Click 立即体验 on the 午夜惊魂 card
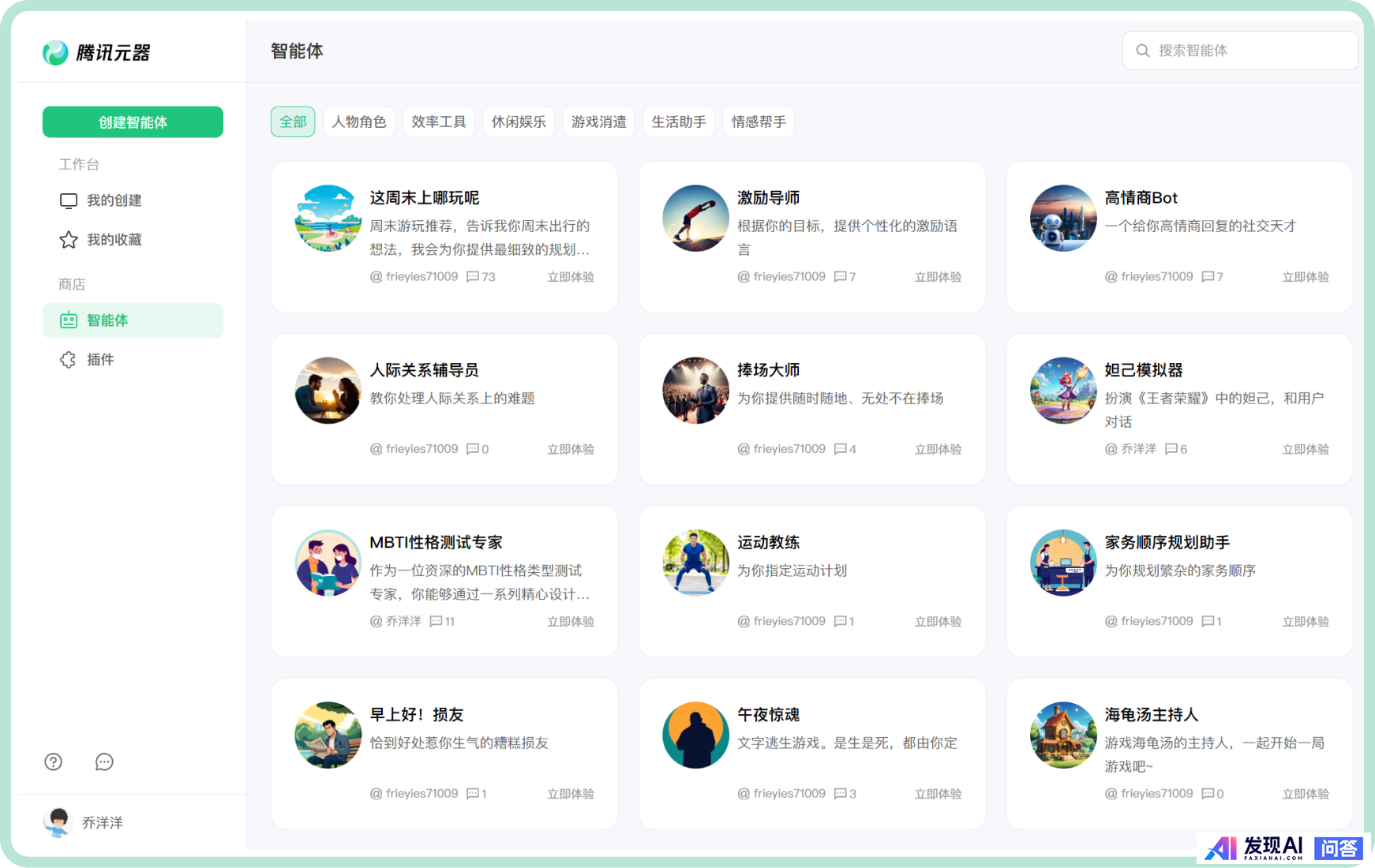 [x=938, y=794]
